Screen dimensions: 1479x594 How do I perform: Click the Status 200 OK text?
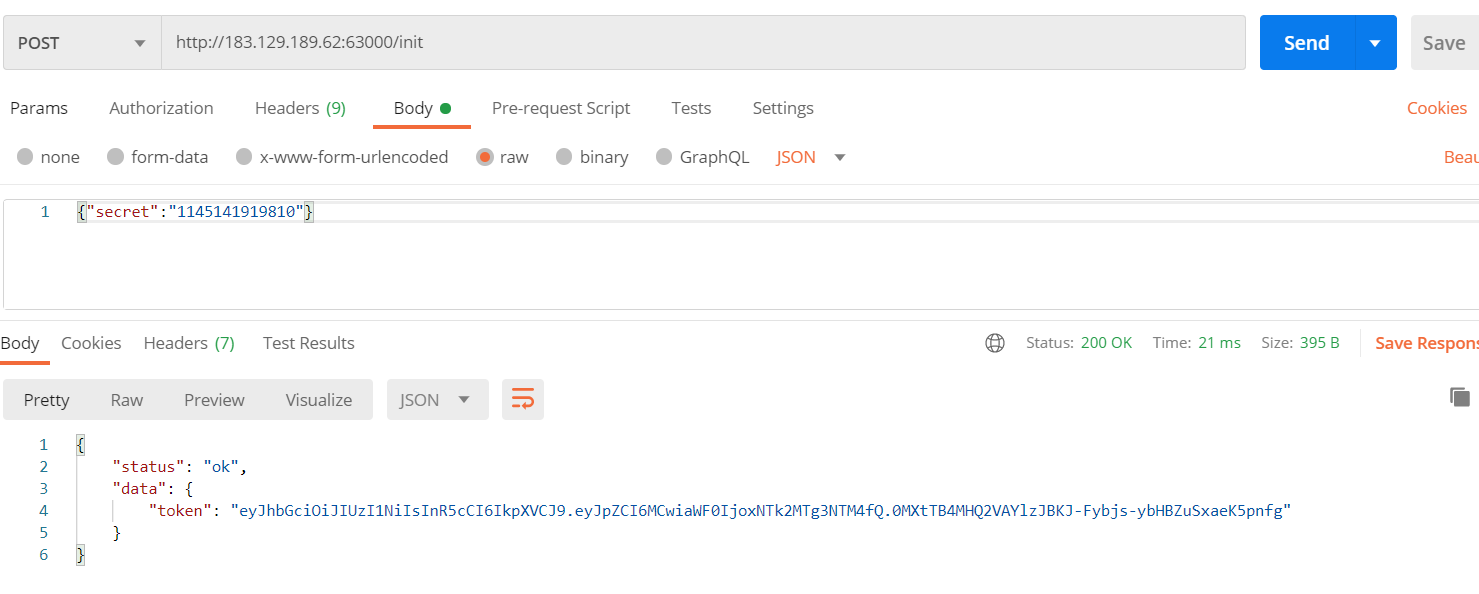(1079, 343)
